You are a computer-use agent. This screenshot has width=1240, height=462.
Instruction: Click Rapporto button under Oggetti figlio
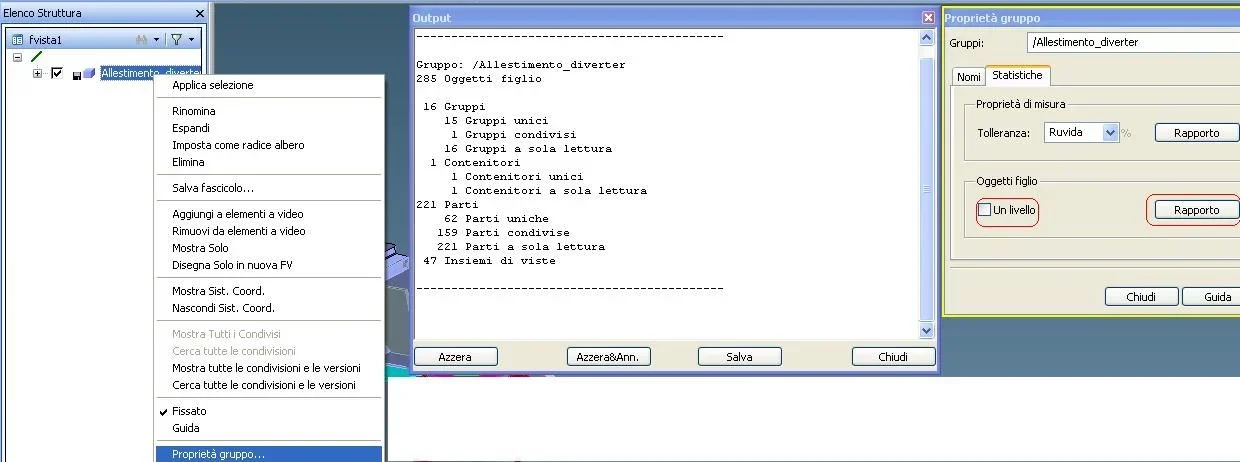(x=1196, y=210)
